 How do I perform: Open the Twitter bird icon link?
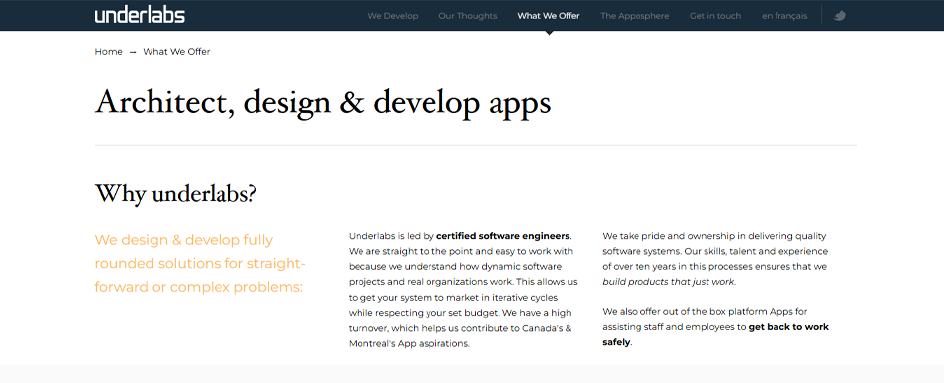pos(839,16)
